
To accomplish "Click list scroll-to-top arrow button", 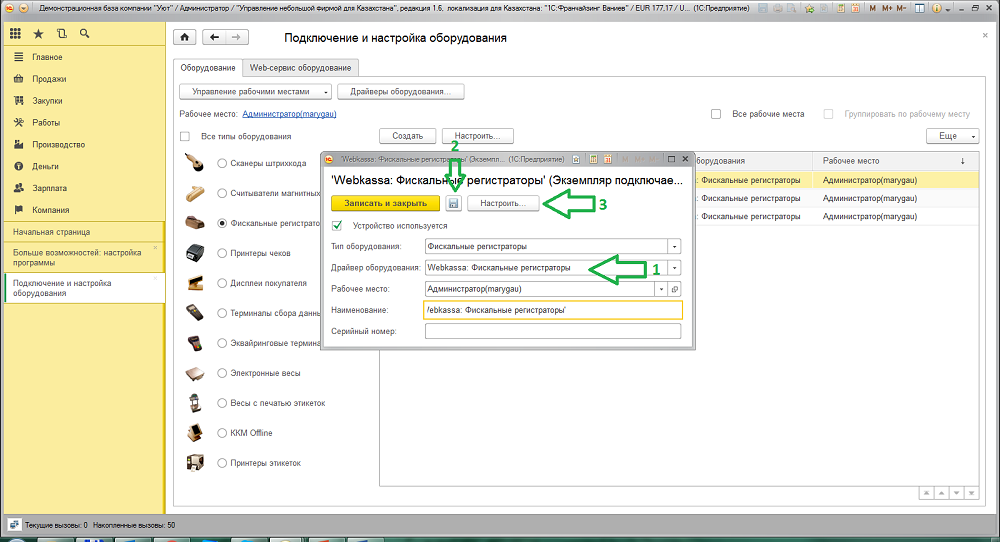I will click(927, 493).
